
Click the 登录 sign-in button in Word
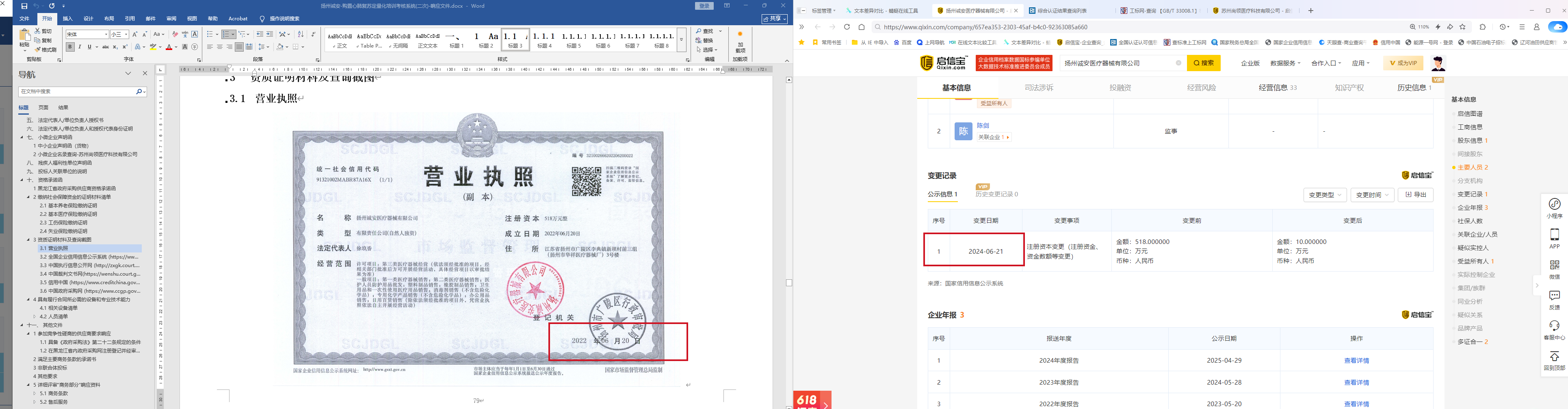pos(704,6)
